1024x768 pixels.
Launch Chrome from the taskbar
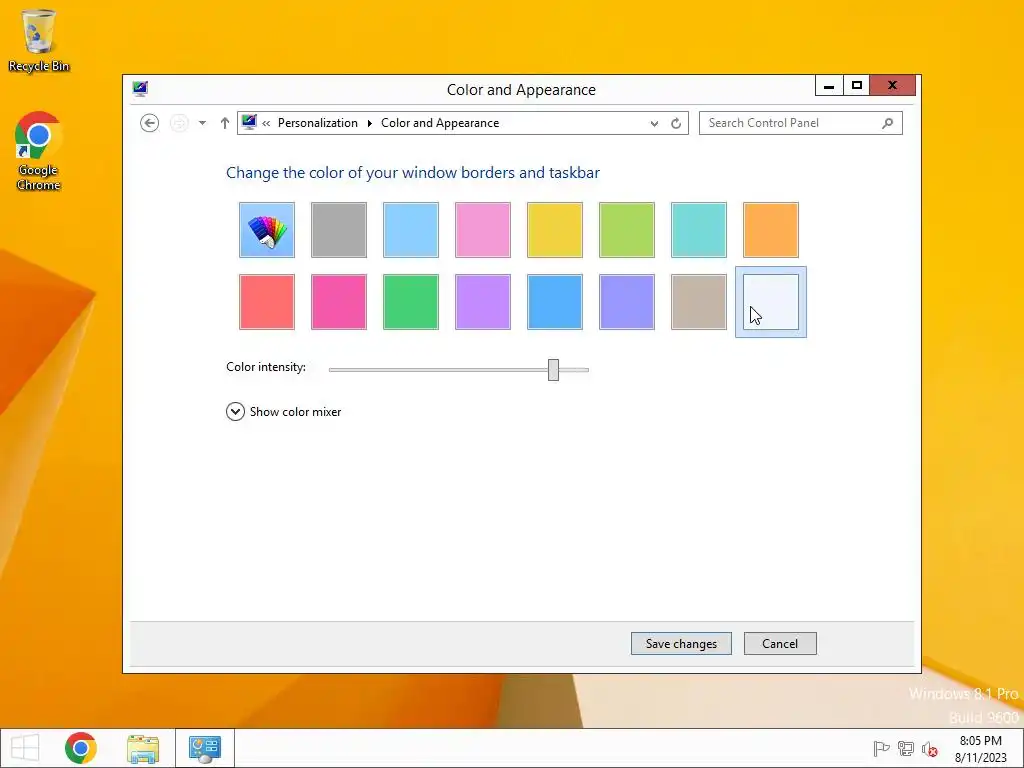pyautogui.click(x=80, y=748)
